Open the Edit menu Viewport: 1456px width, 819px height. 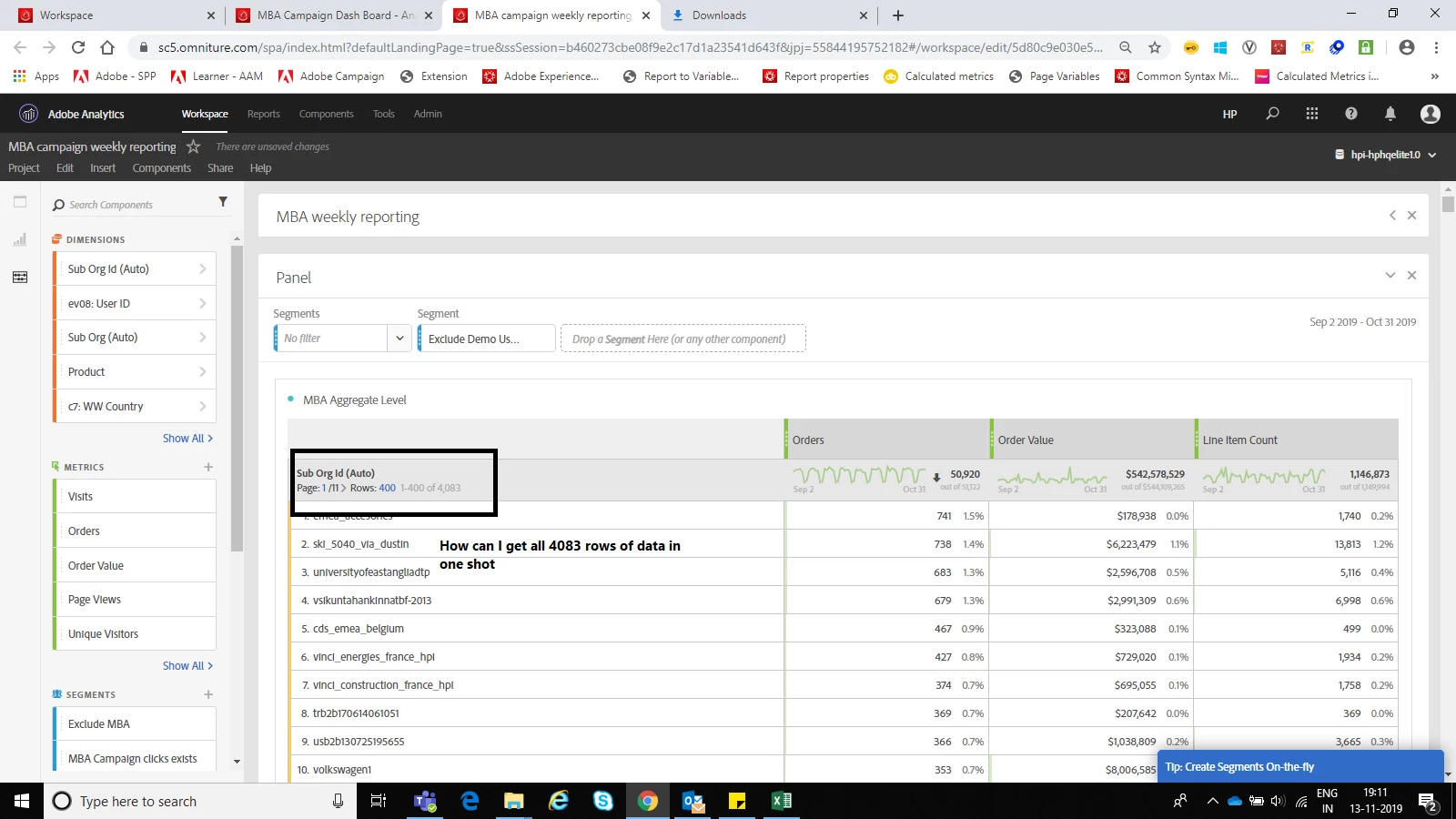click(x=65, y=168)
